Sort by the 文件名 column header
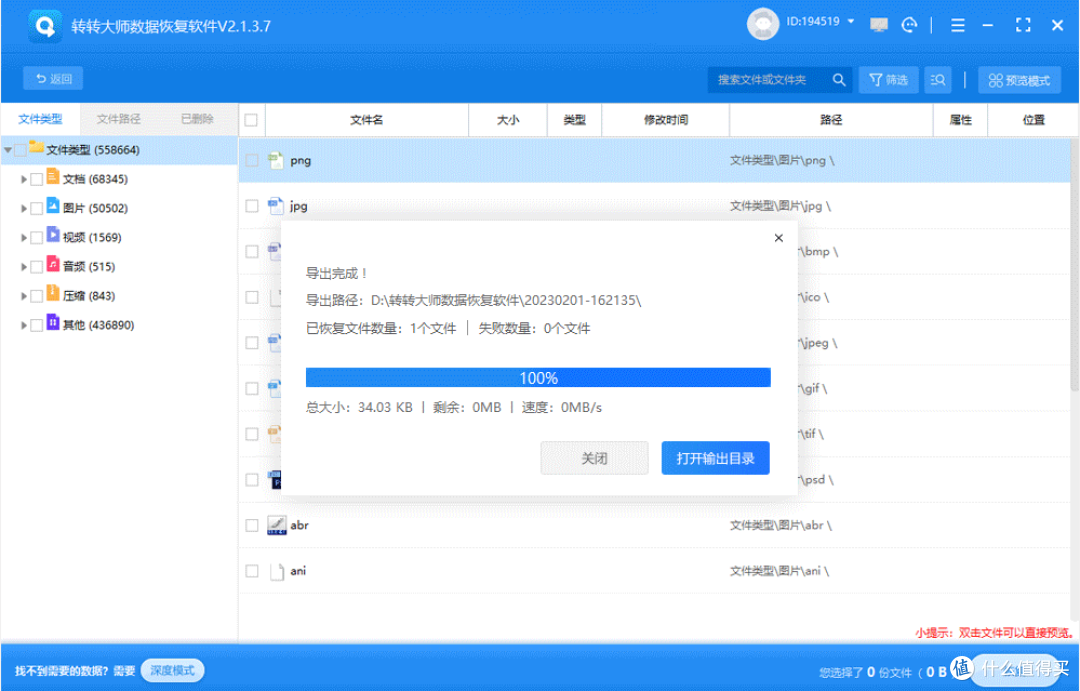 [366, 120]
